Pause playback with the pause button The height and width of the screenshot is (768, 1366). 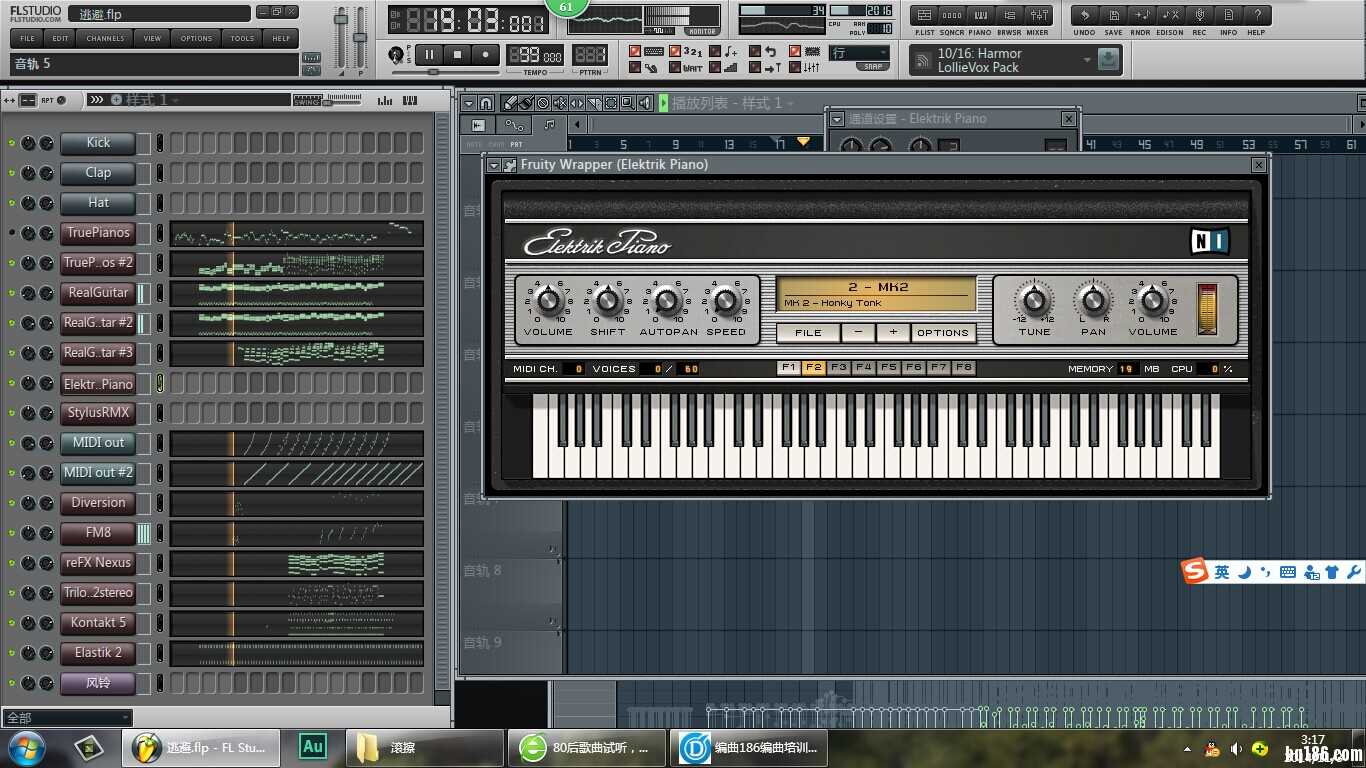pos(429,55)
